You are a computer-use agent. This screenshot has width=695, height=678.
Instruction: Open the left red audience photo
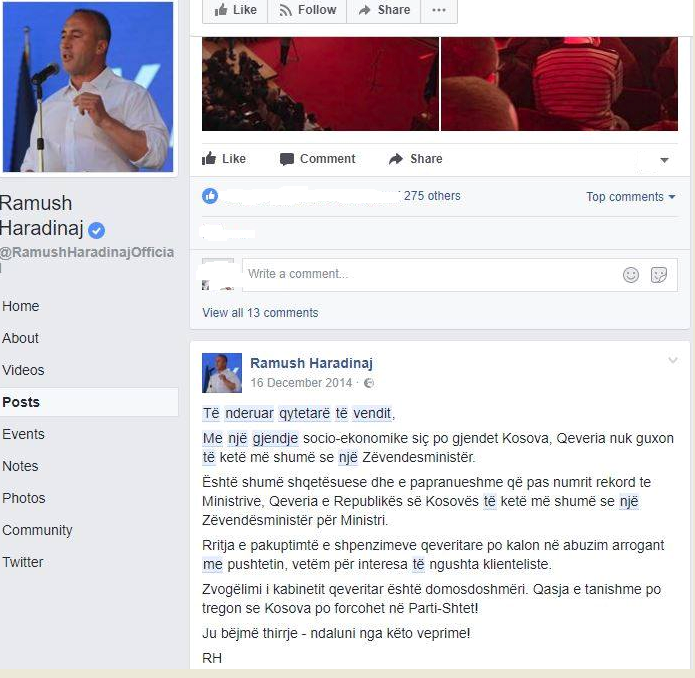coord(320,84)
